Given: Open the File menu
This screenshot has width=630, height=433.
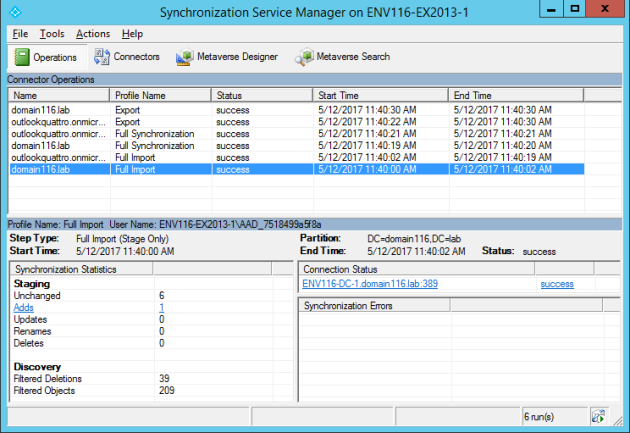Looking at the screenshot, I should [20, 34].
